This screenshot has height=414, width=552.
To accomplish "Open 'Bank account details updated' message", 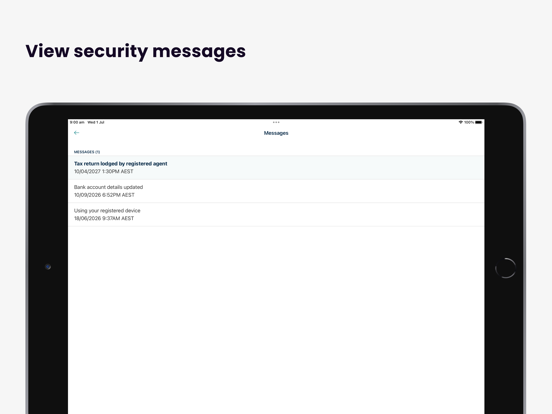I will [x=276, y=191].
